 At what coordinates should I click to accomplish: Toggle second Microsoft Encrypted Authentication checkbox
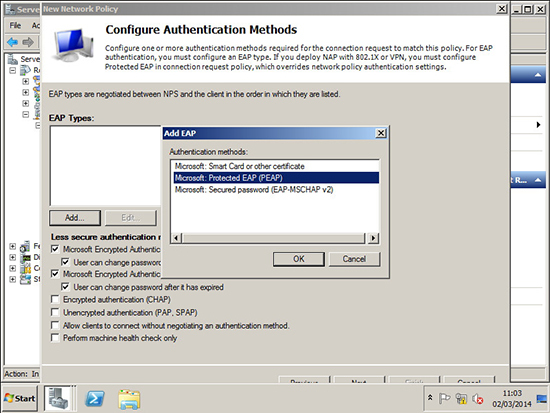coord(55,274)
